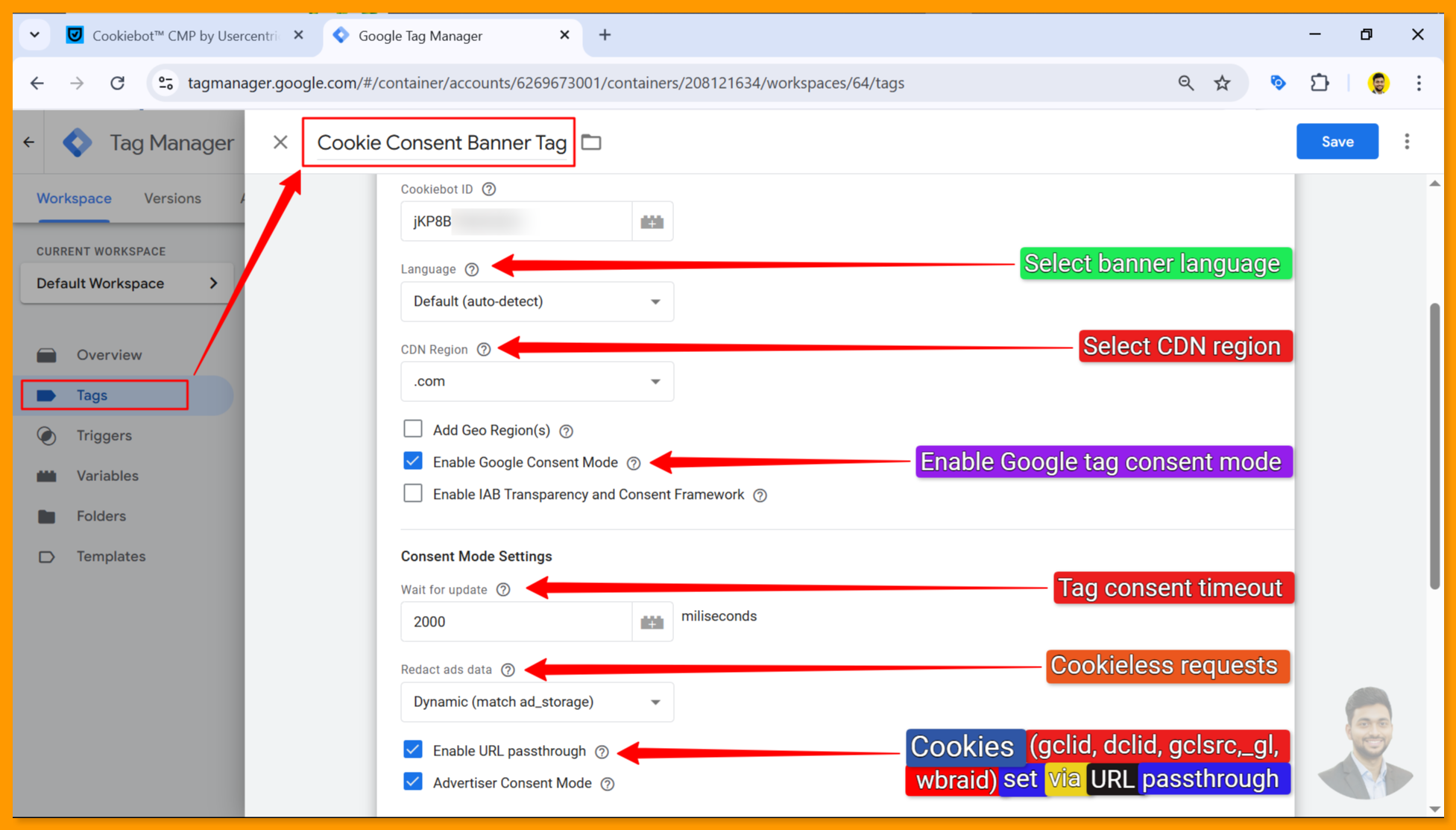
Task: Uncheck Enable Google Consent Mode
Action: tap(413, 462)
